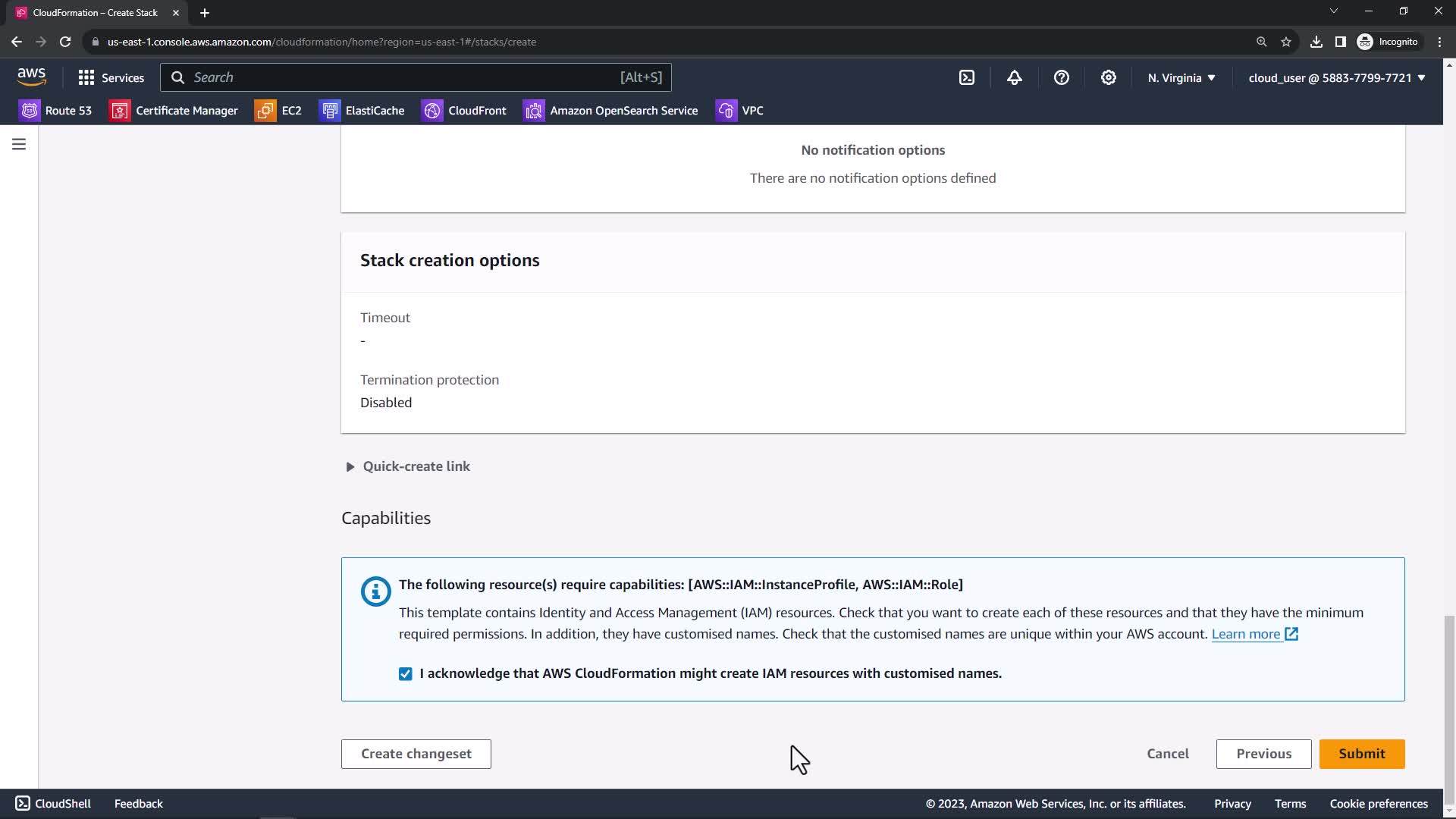The height and width of the screenshot is (819, 1456).
Task: Click the settings gear icon
Action: (1108, 77)
